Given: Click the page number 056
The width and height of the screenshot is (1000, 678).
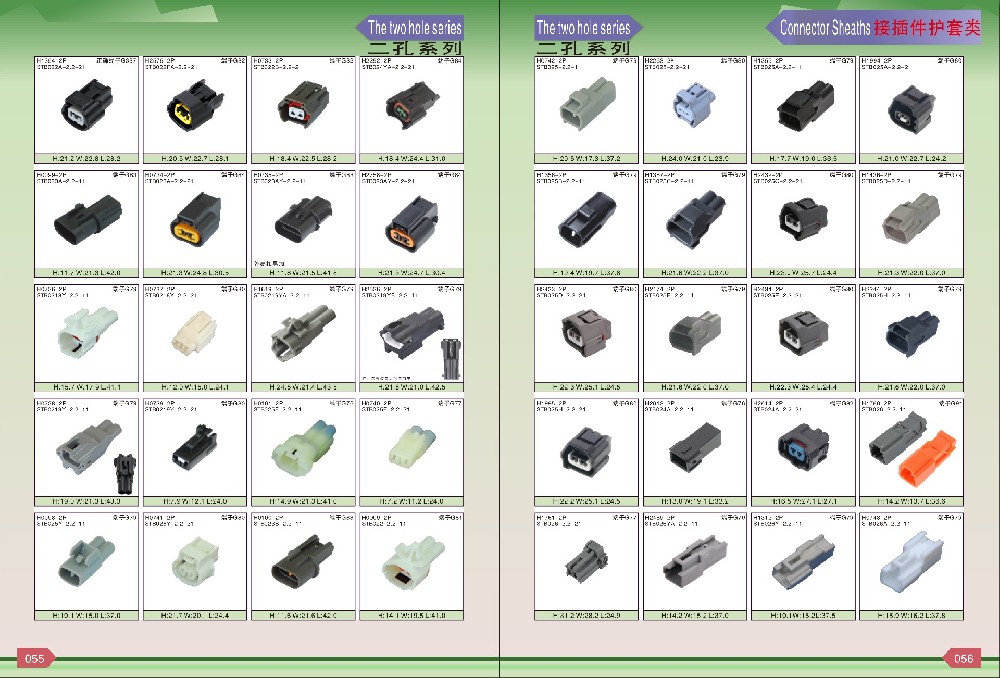Looking at the screenshot, I should pos(964,658).
